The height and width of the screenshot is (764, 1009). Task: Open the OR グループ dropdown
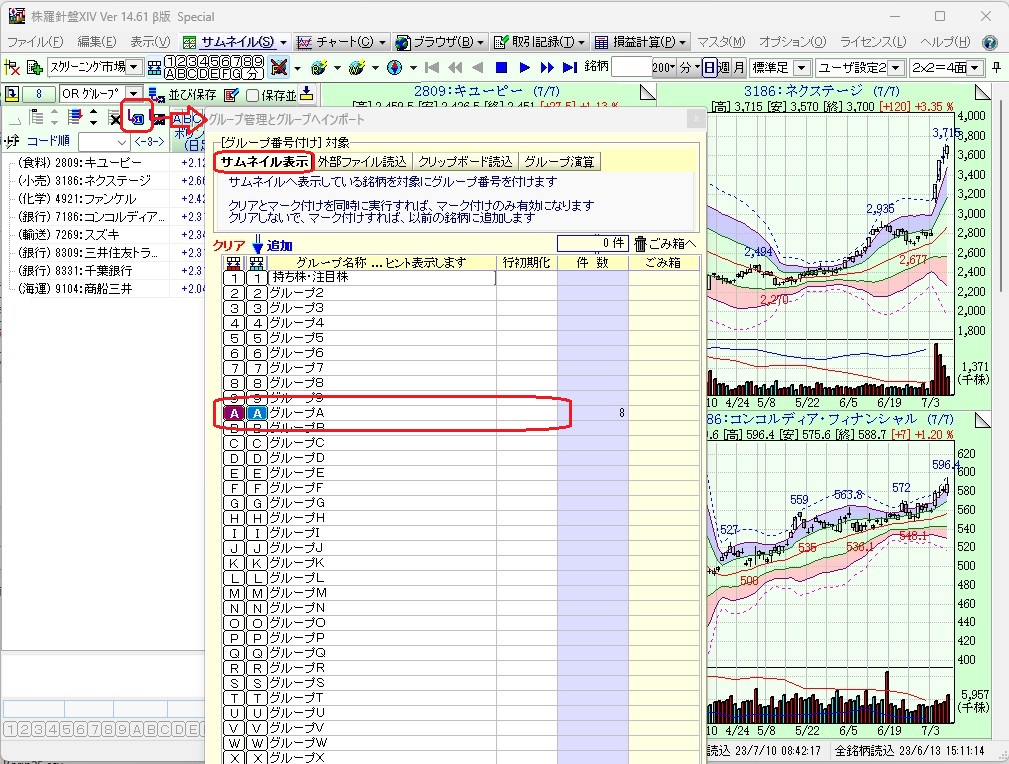133,94
